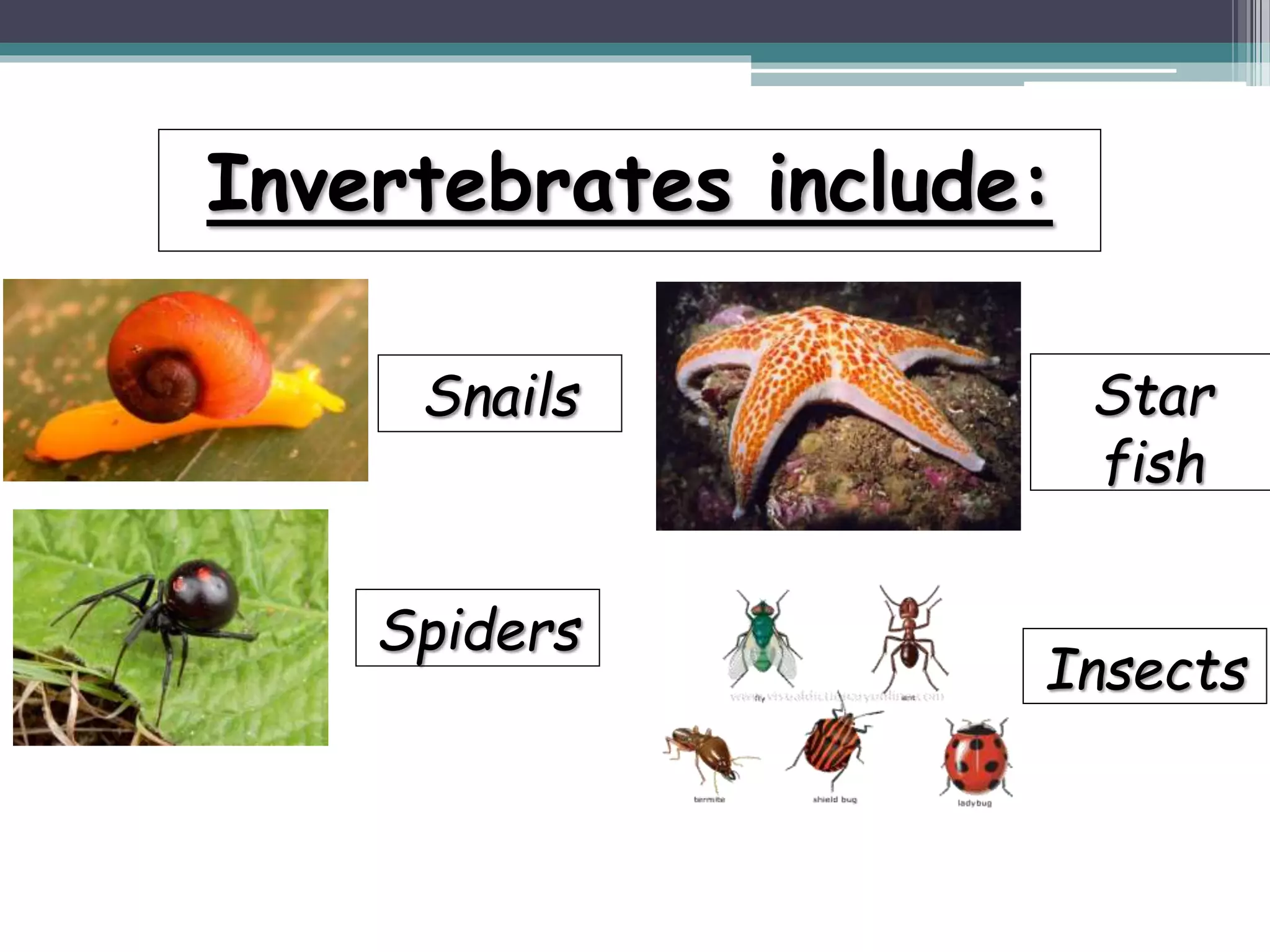1270x952 pixels.
Task: Click the 'Invertebrates include:' title text
Action: [x=629, y=189]
